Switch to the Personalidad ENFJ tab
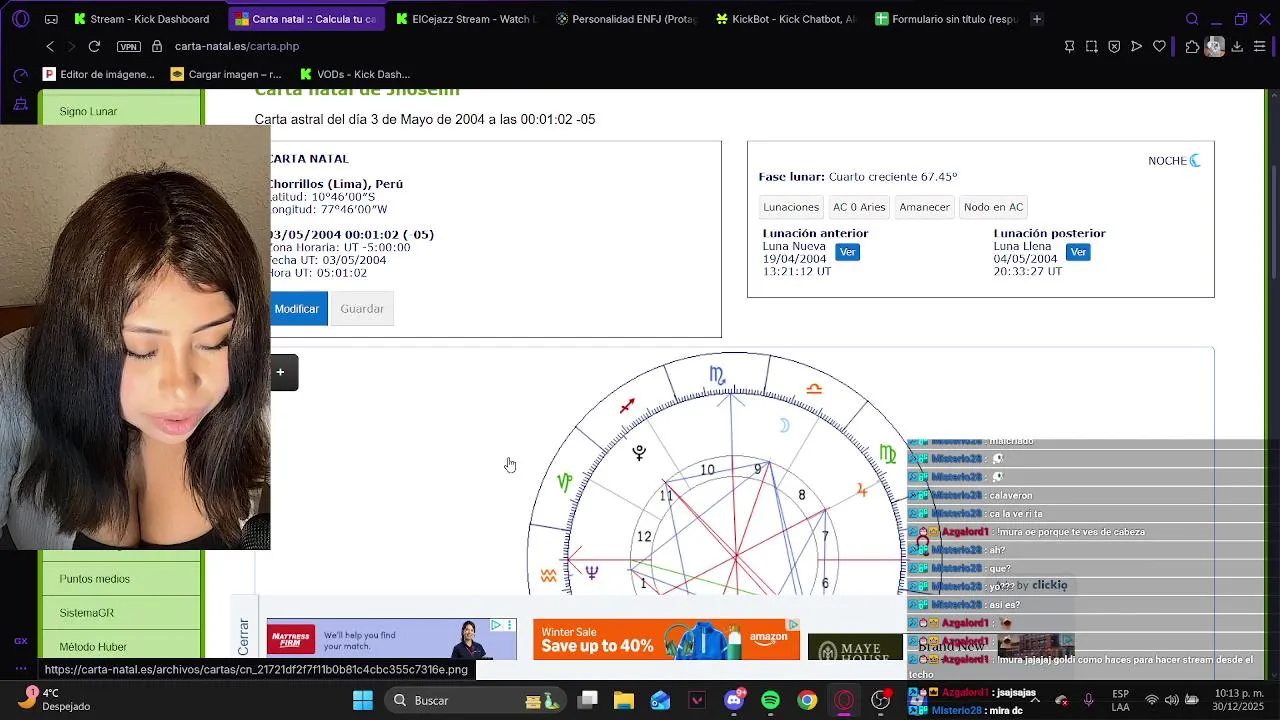1280x720 pixels. pyautogui.click(x=627, y=19)
